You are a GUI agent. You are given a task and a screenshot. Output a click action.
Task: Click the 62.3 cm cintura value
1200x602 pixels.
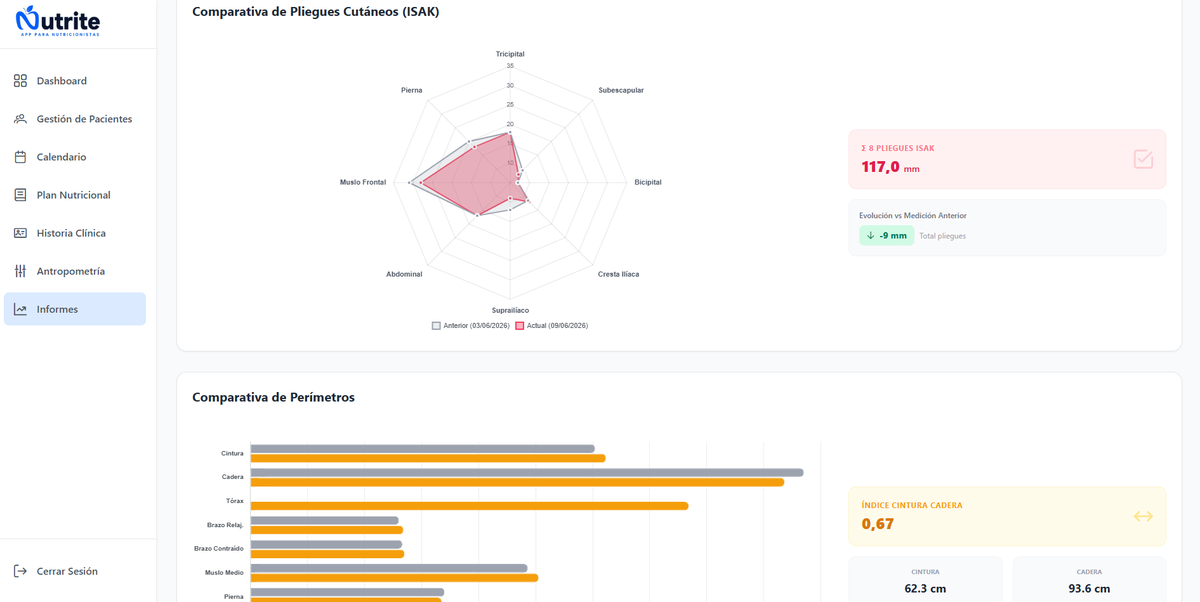point(925,588)
